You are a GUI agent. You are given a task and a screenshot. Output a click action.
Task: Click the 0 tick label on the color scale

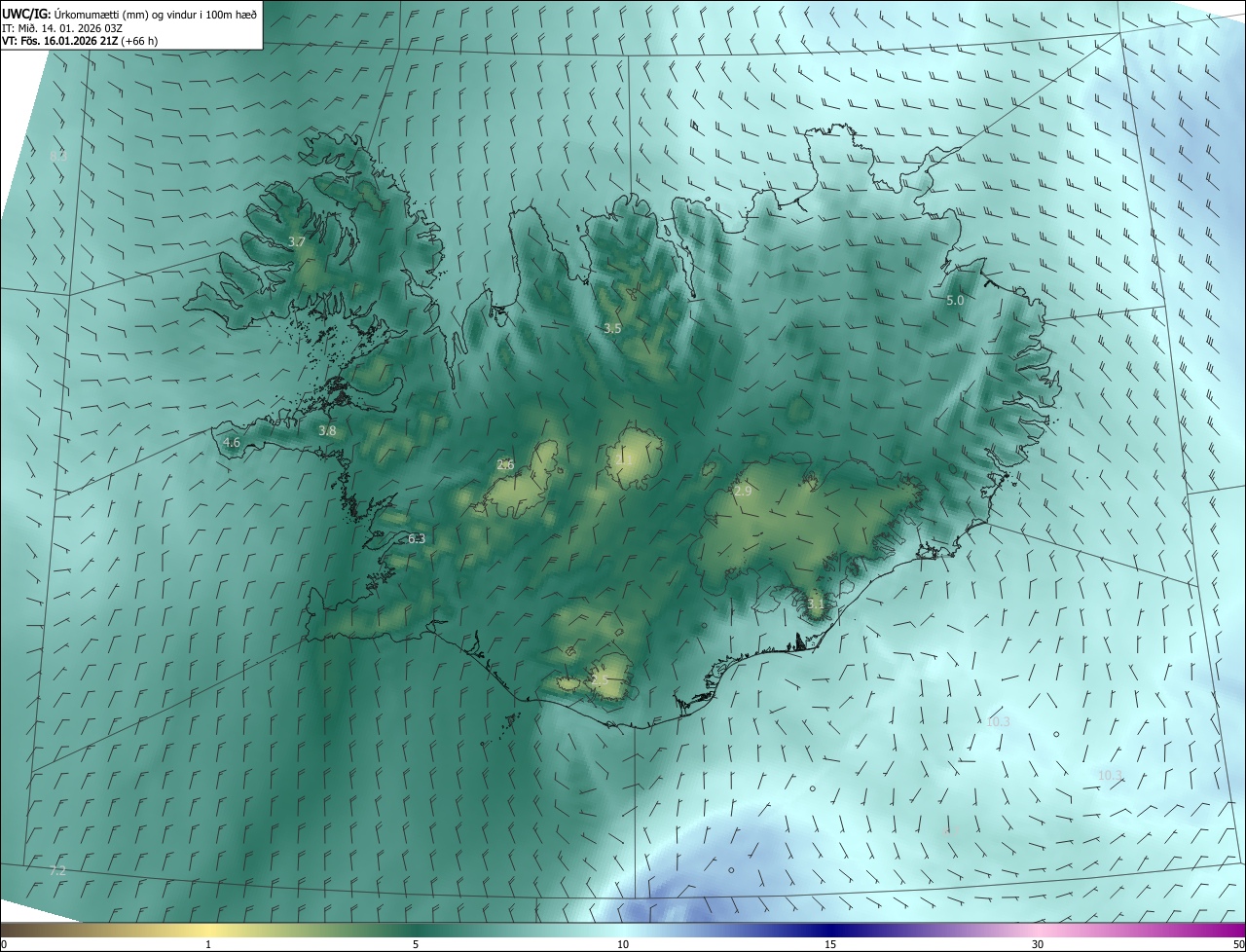point(4,944)
